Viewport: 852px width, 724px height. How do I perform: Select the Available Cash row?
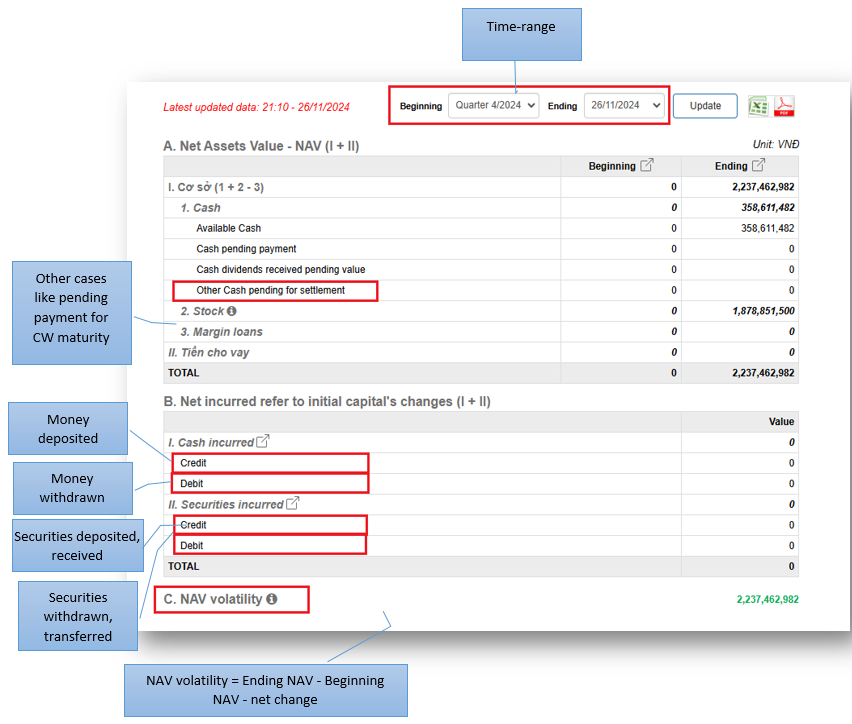pyautogui.click(x=229, y=228)
